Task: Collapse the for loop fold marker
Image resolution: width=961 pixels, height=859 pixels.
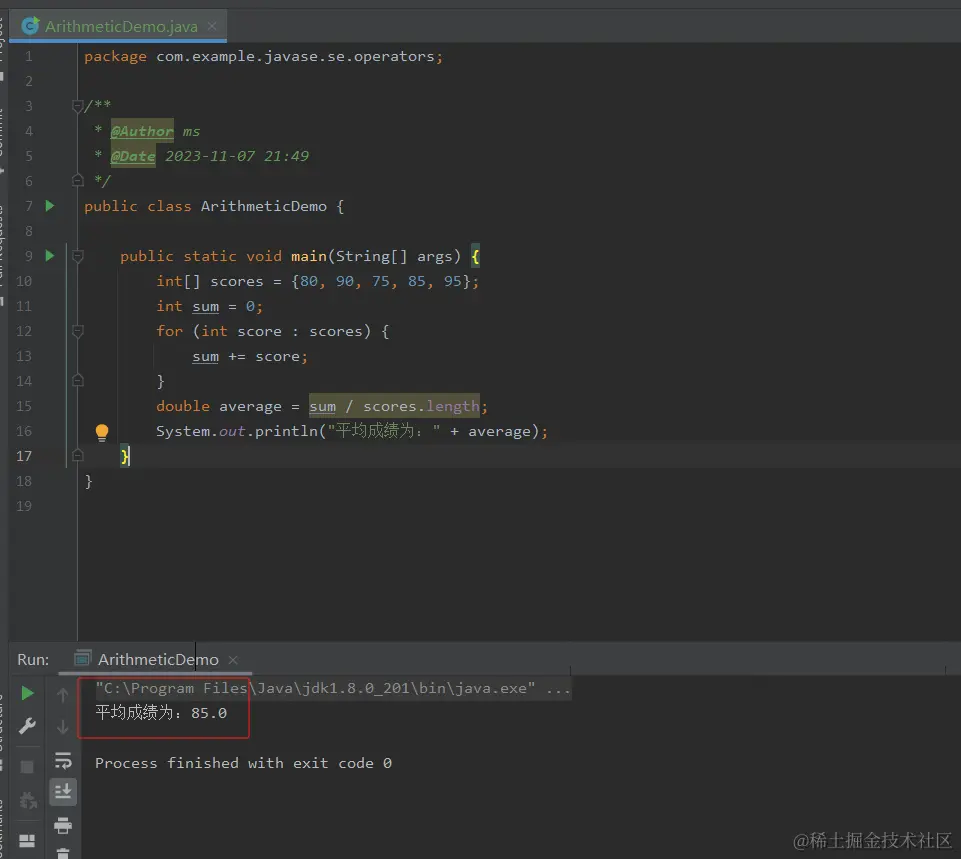Action: 77,331
